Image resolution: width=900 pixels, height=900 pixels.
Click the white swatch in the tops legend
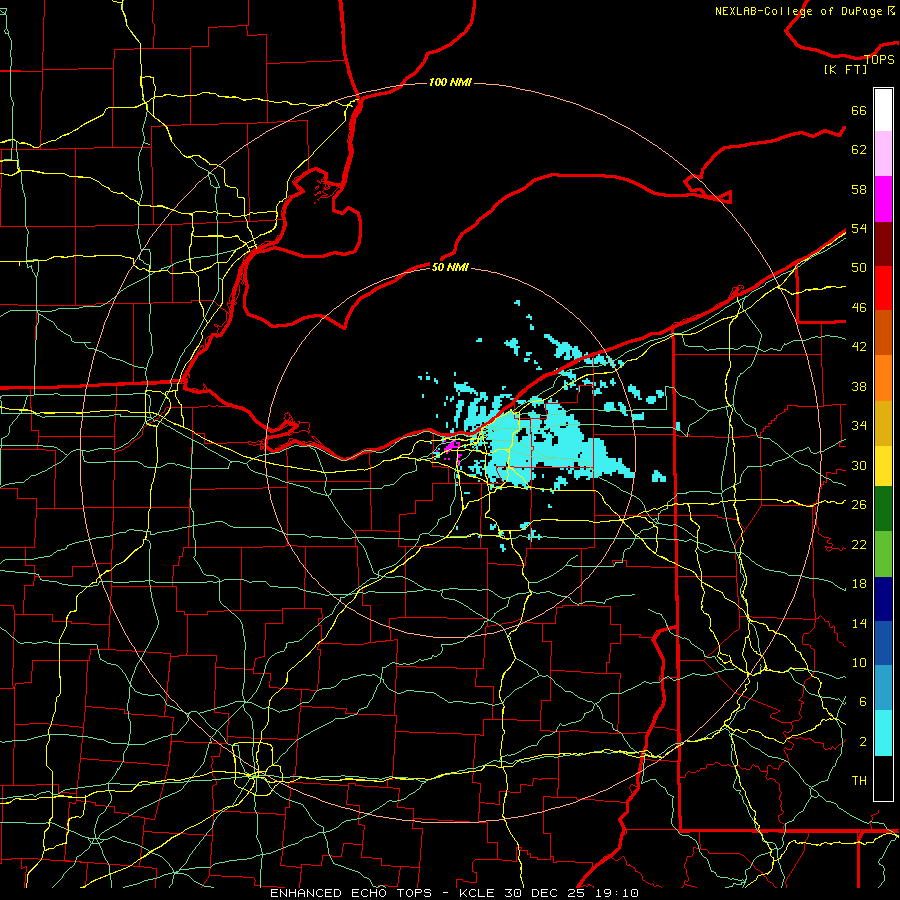pyautogui.click(x=883, y=110)
